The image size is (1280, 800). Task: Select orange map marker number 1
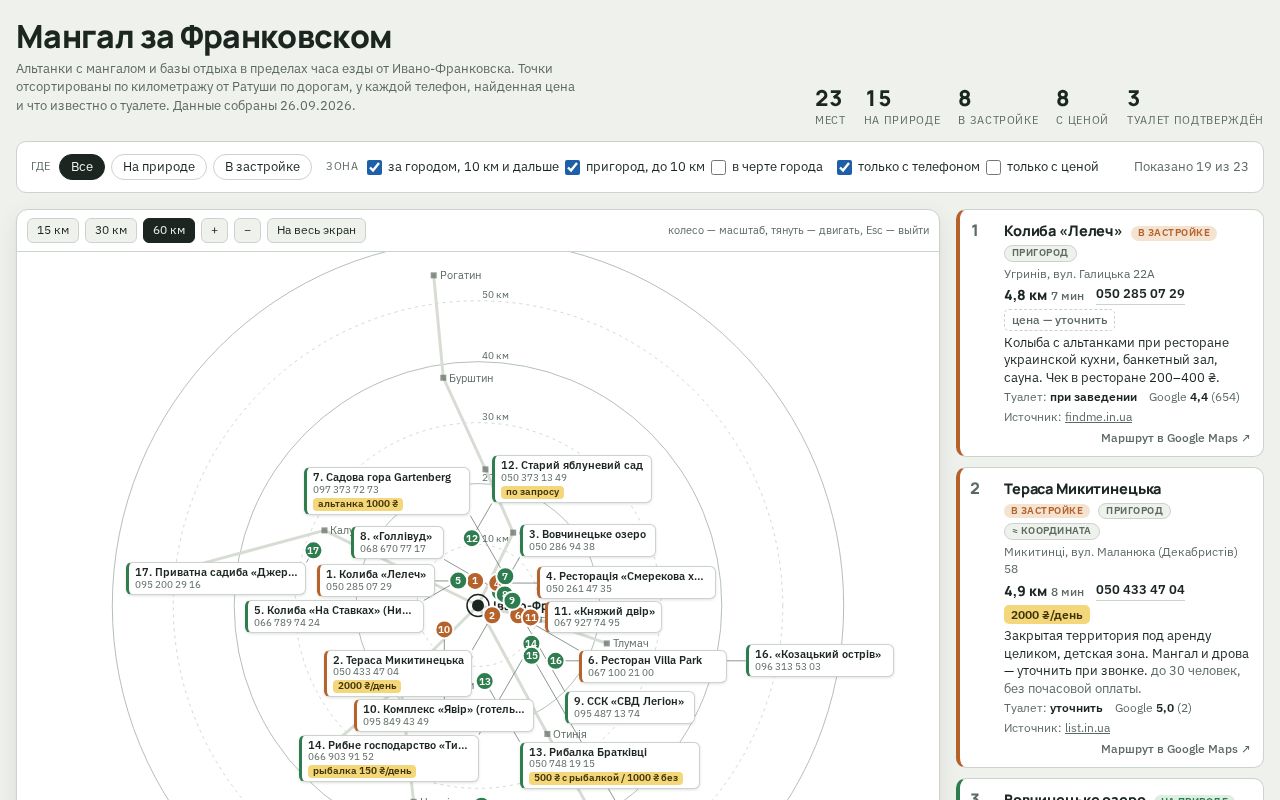476,581
